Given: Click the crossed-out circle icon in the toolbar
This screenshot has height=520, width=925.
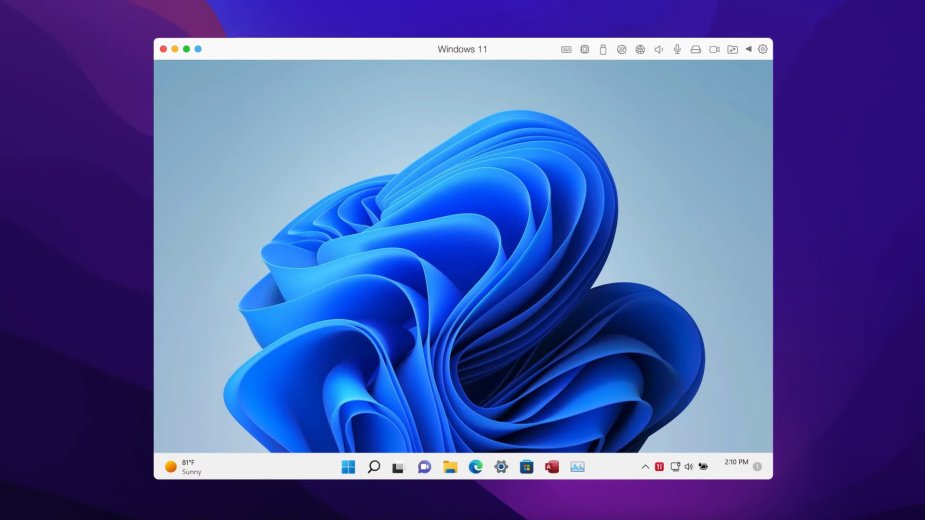Looking at the screenshot, I should pos(621,50).
